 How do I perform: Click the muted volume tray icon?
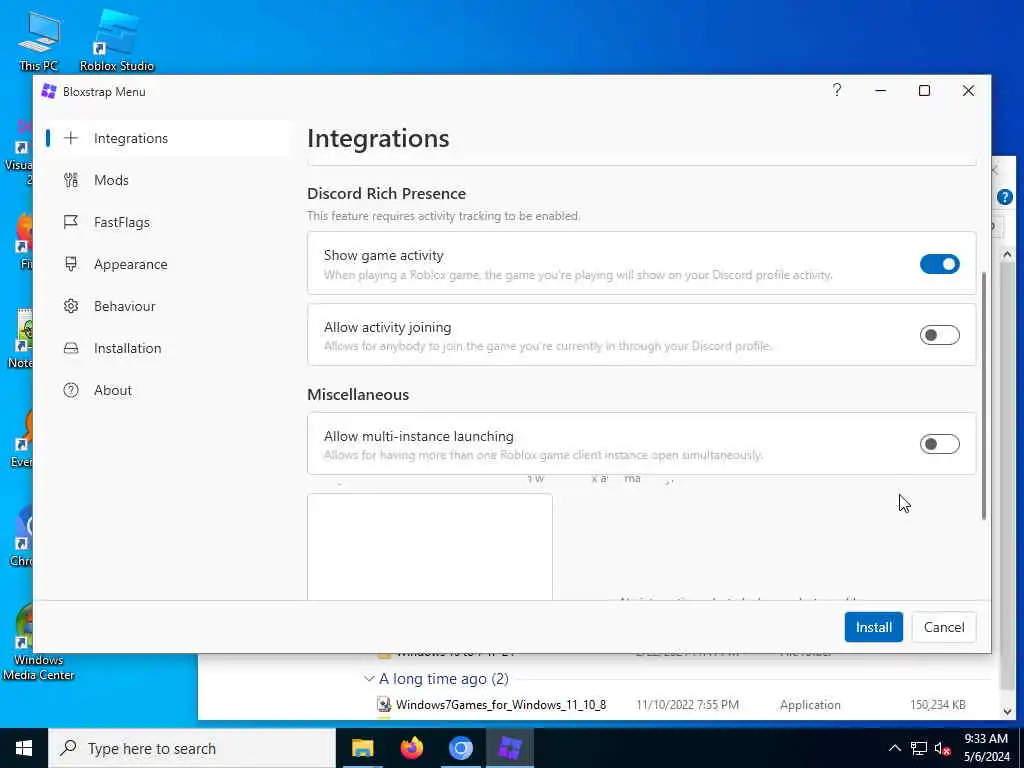click(x=942, y=748)
